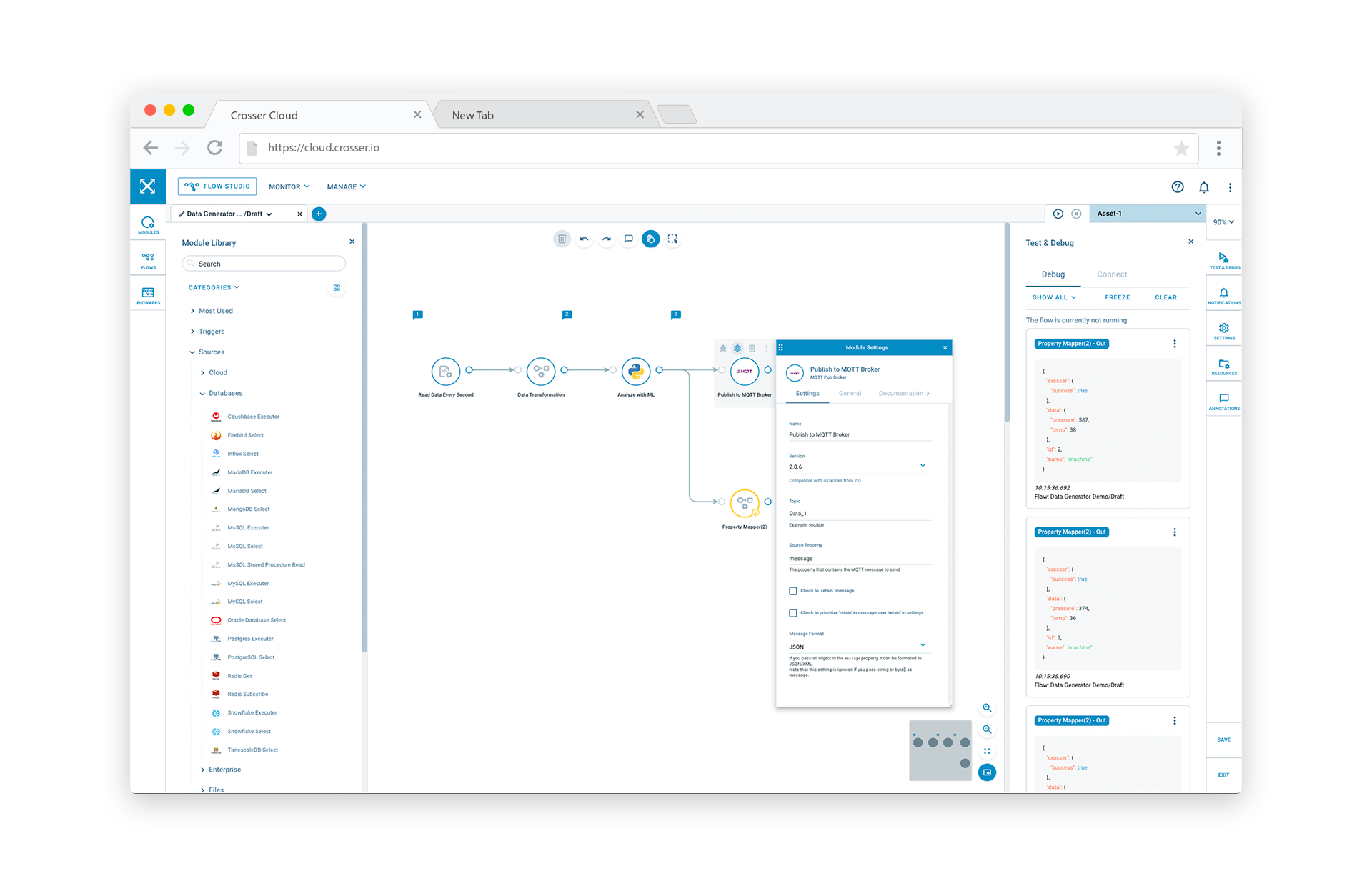Switch to the Flow Studio view
The height and width of the screenshot is (886, 1372).
[x=217, y=186]
